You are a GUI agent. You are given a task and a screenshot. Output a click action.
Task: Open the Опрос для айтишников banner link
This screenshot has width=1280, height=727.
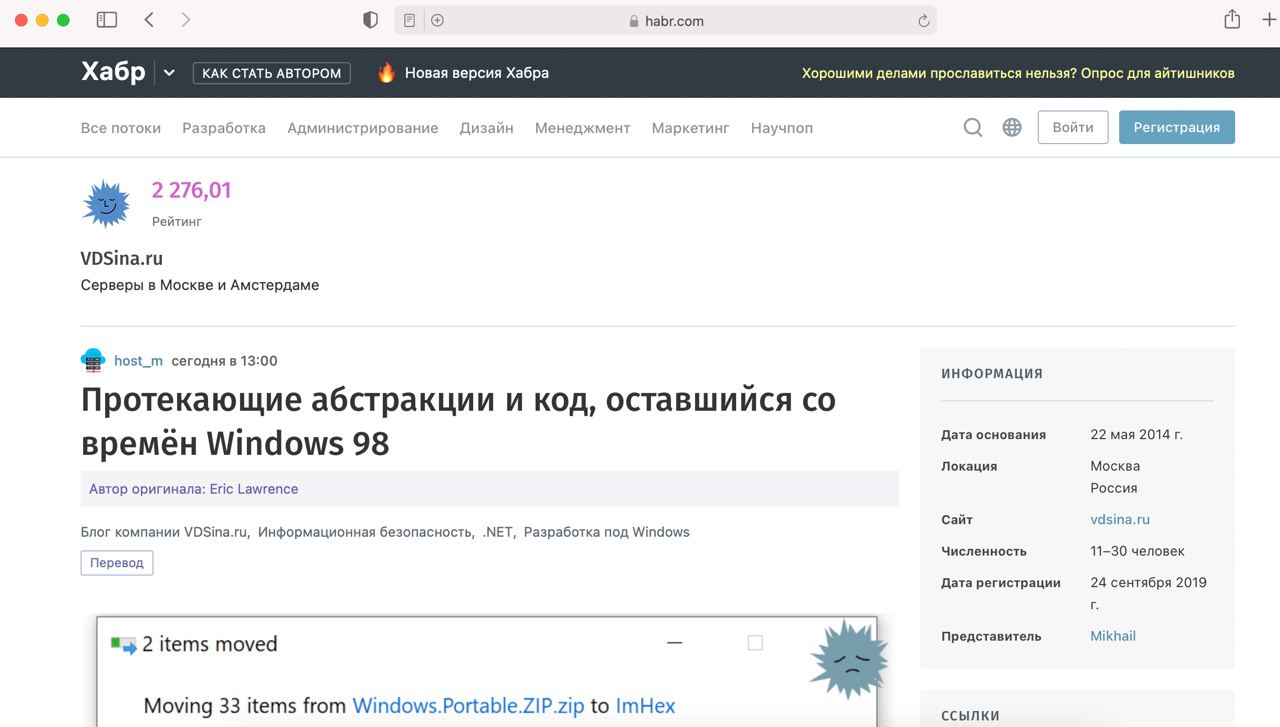coord(1018,73)
